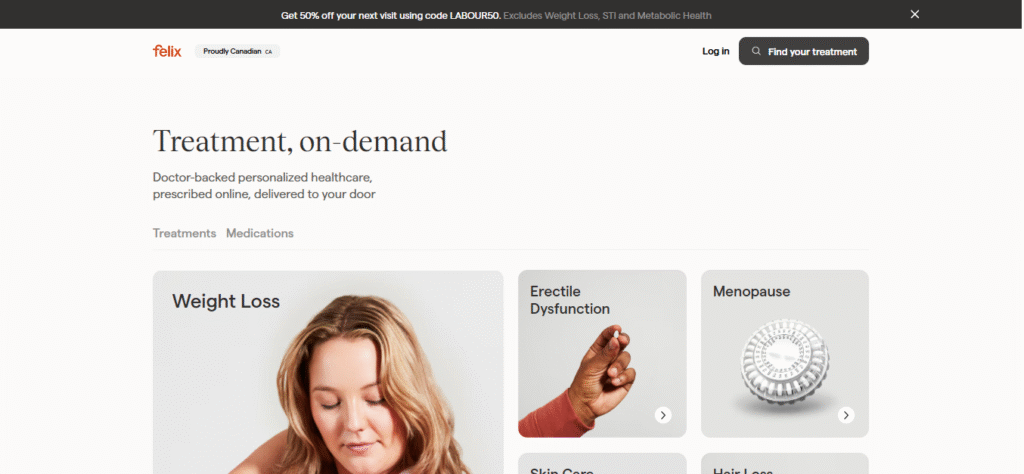Image resolution: width=1024 pixels, height=474 pixels.
Task: Open Erectile Dysfunction arrow icon
Action: pyautogui.click(x=663, y=415)
